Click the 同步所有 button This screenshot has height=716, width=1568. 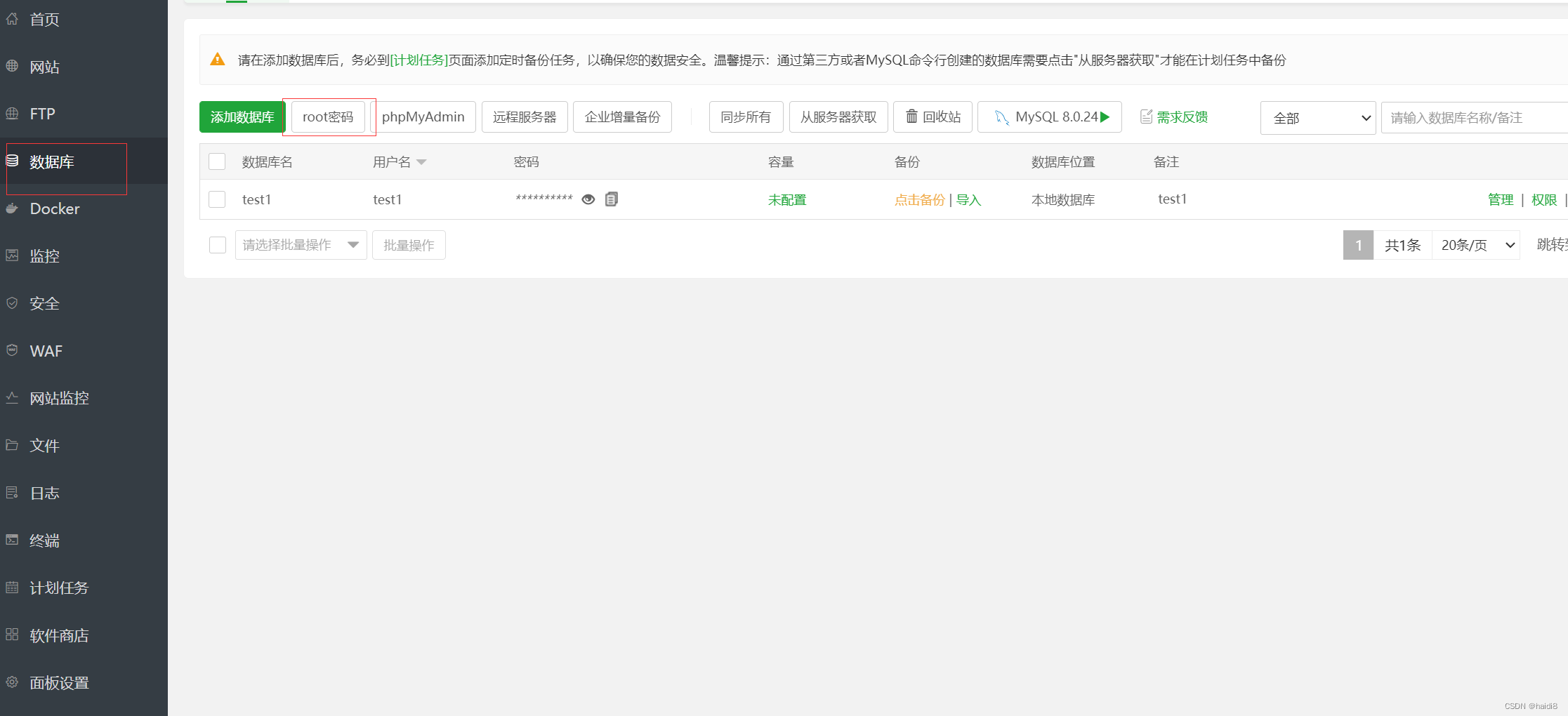[x=746, y=117]
